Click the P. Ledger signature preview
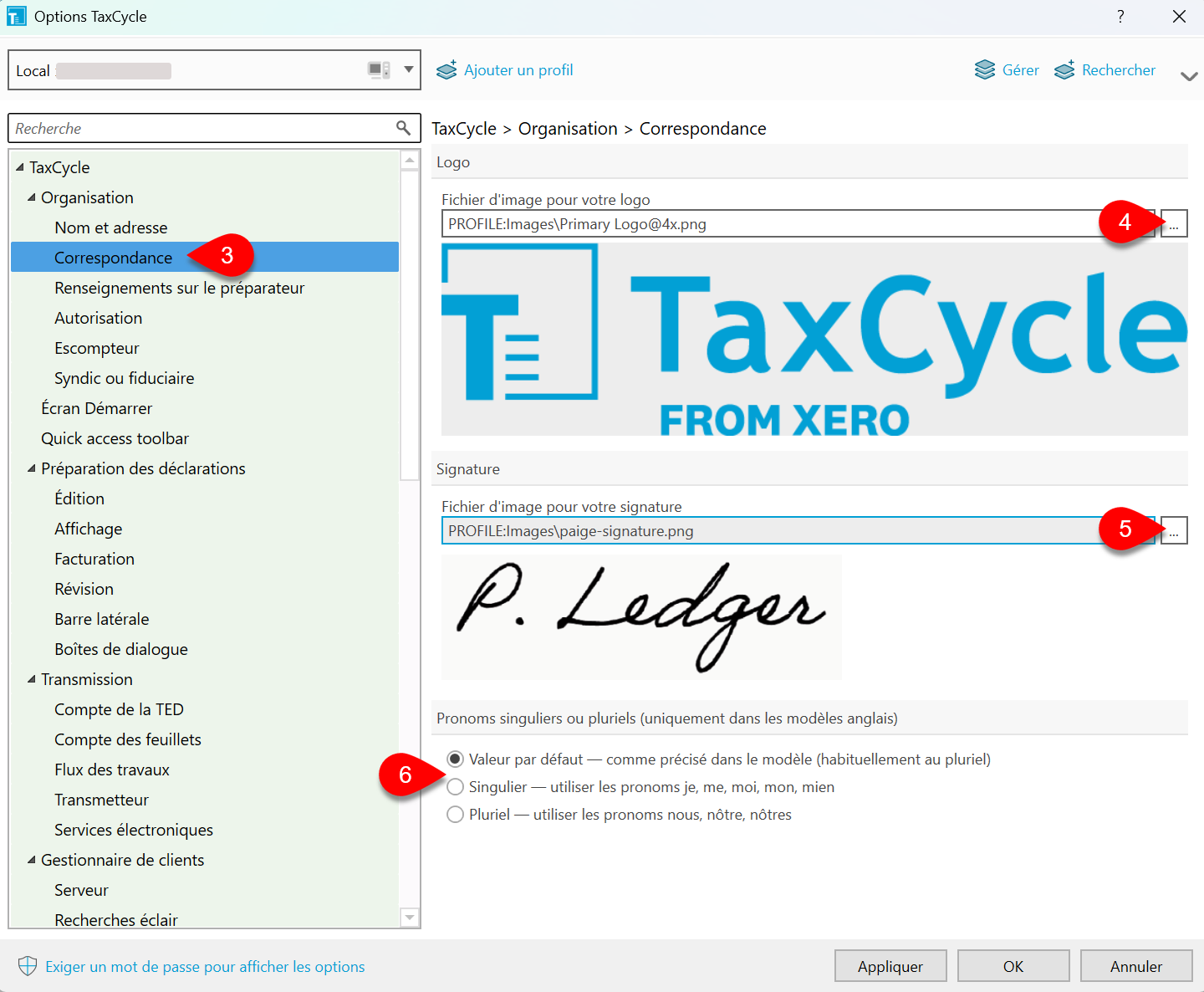The height and width of the screenshot is (992, 1204). [x=641, y=617]
